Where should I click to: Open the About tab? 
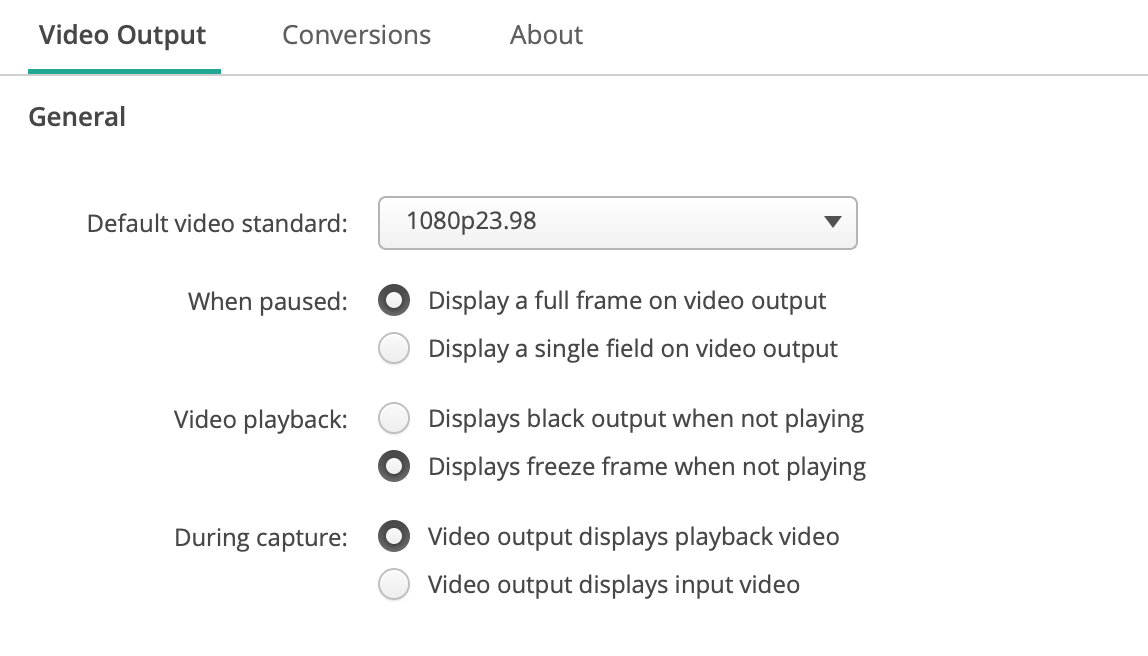546,35
